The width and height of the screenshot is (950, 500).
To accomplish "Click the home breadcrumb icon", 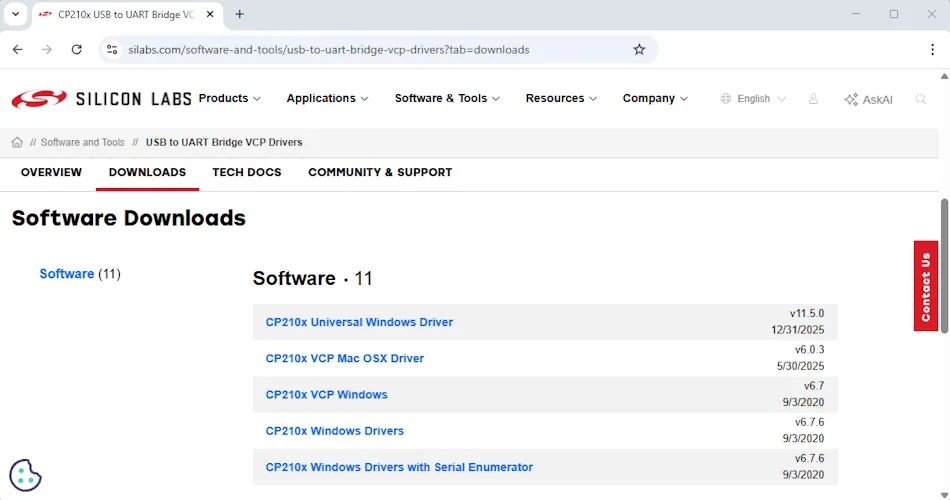I will point(17,142).
